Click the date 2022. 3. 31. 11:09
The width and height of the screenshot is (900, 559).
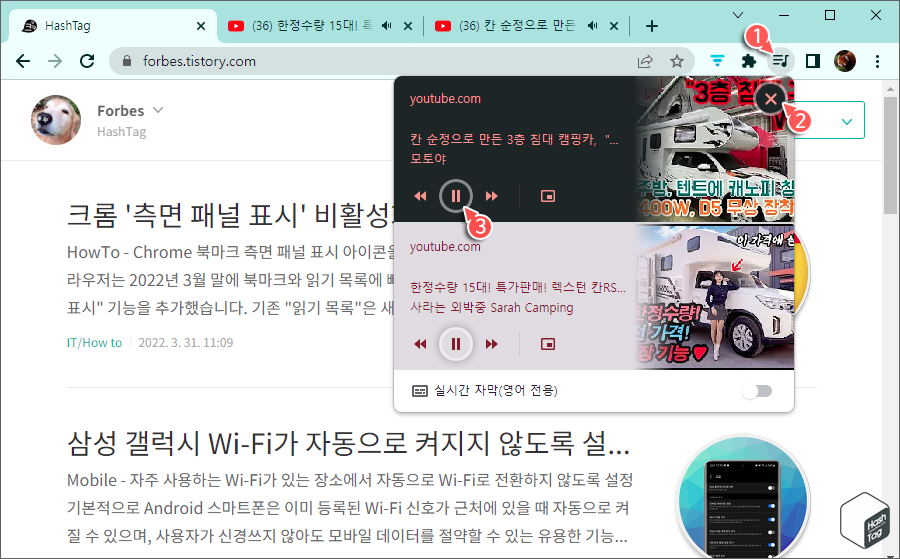[186, 343]
